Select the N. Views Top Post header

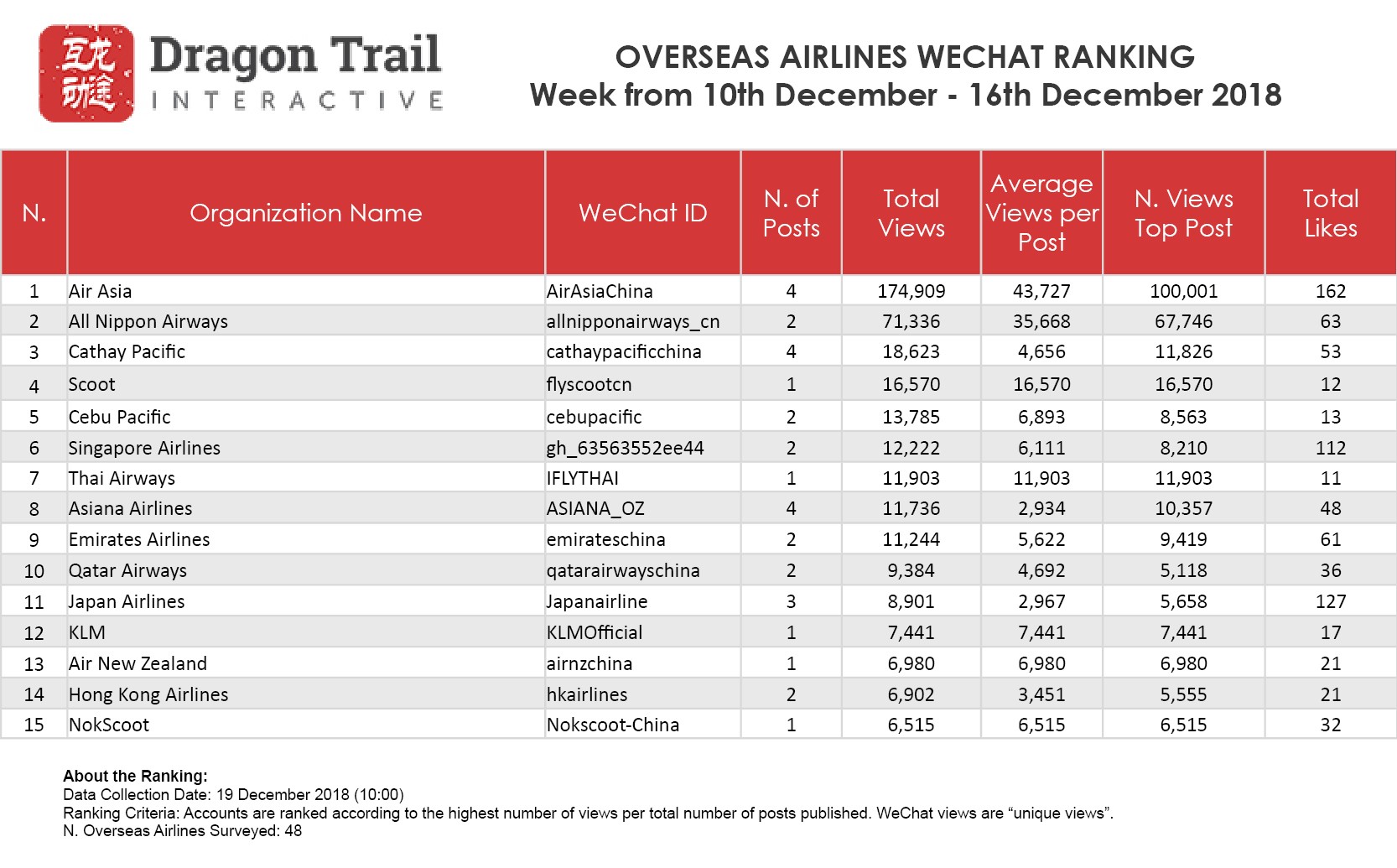(1183, 213)
